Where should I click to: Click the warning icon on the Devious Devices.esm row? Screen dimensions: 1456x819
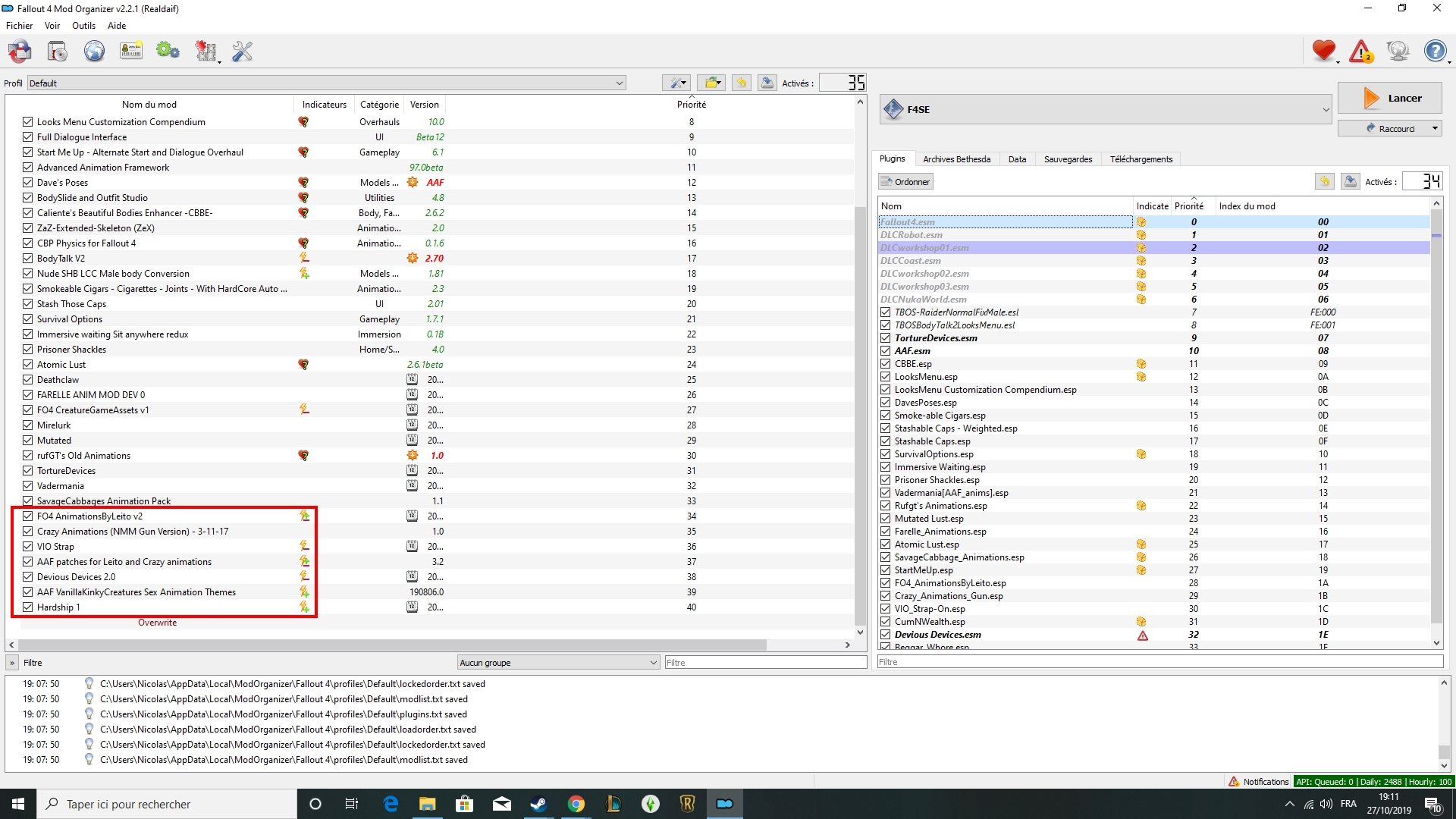point(1142,635)
